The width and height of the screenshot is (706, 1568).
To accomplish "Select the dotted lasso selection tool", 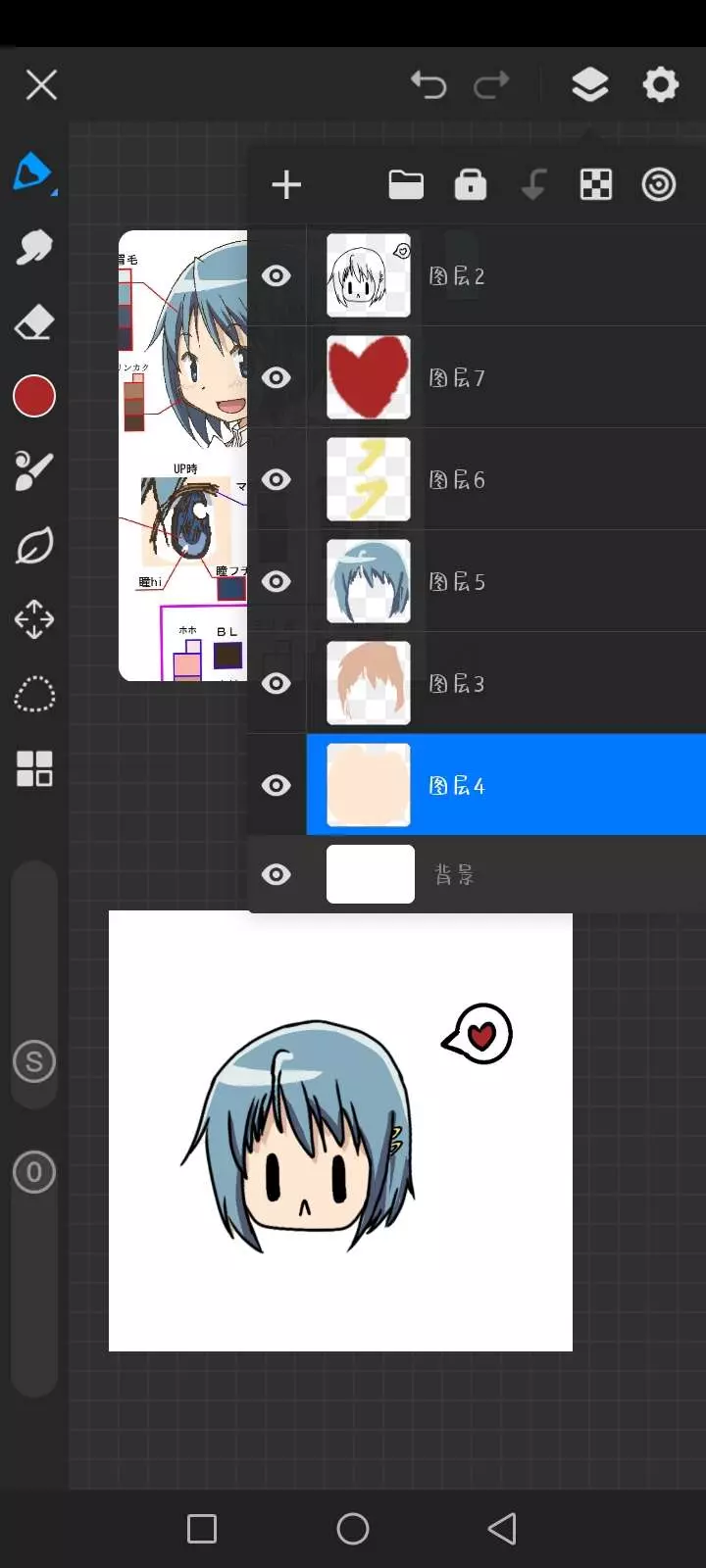I will coord(34,694).
